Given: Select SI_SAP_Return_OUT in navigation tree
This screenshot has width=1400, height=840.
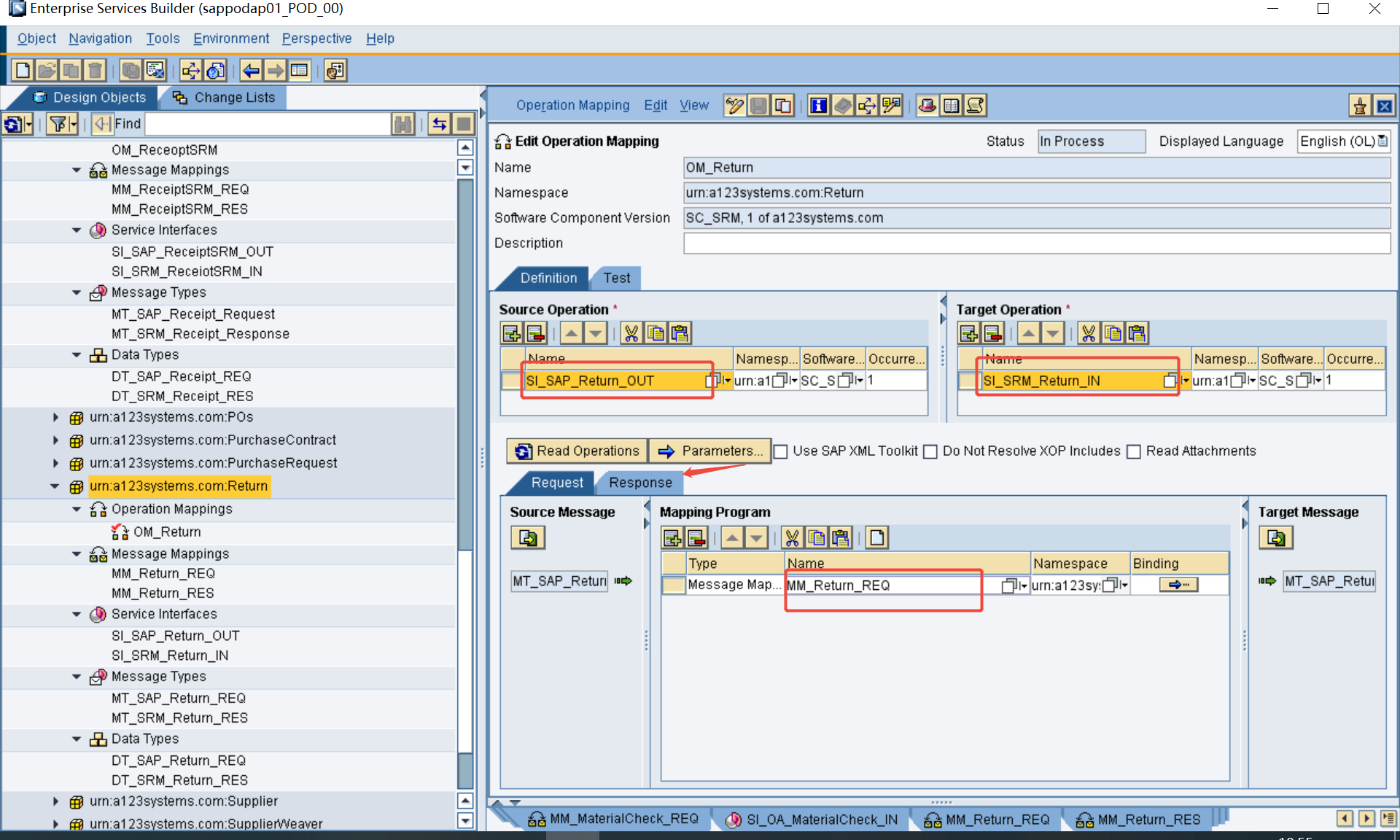Looking at the screenshot, I should click(176, 636).
